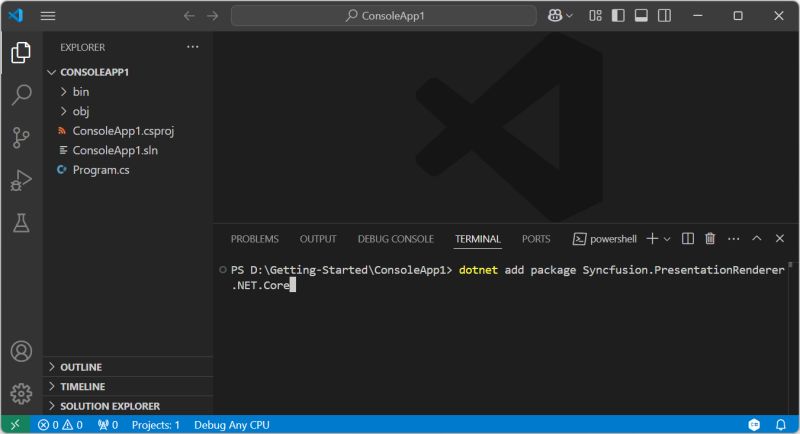Open the Testing flask icon

pyautogui.click(x=21, y=223)
